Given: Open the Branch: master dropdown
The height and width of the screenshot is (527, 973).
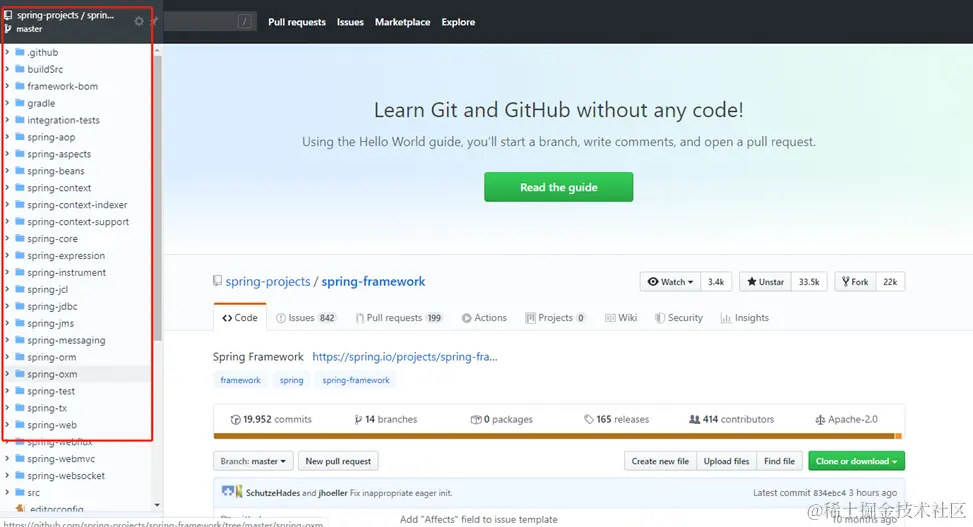Looking at the screenshot, I should pyautogui.click(x=253, y=461).
